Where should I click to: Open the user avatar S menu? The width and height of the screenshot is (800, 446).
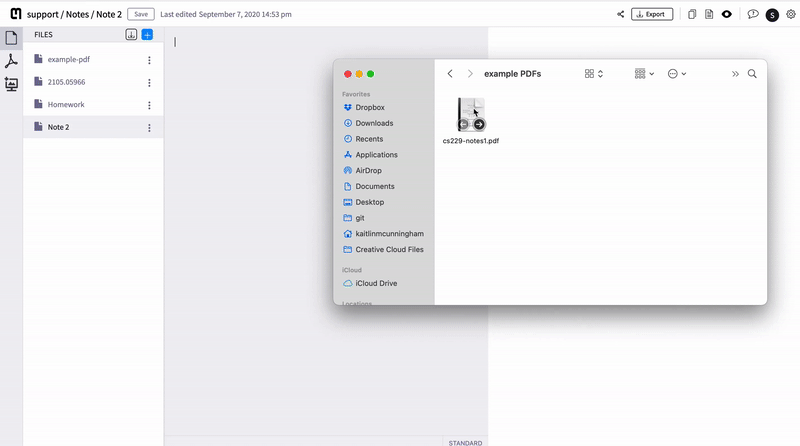click(x=772, y=15)
